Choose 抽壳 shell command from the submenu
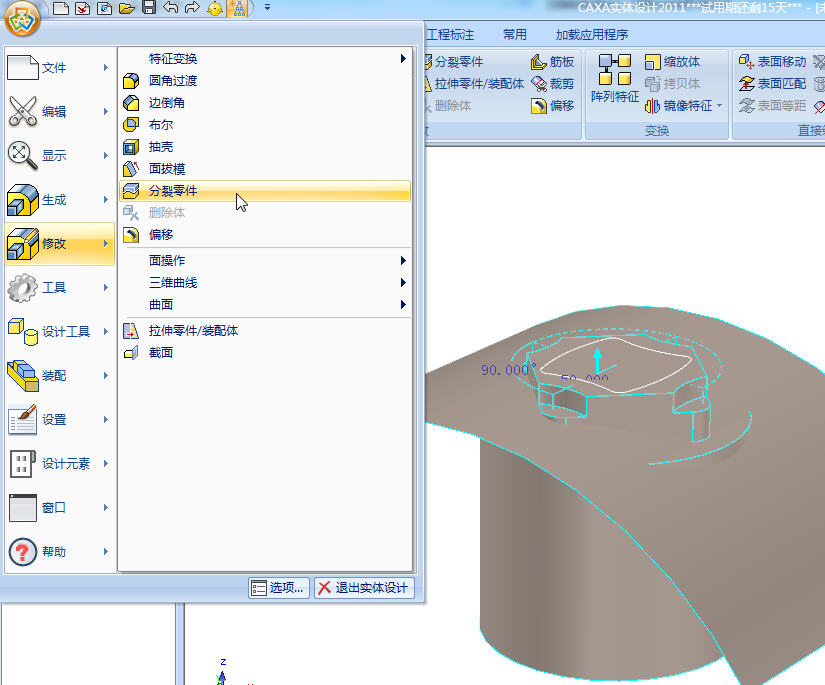825x685 pixels. tap(161, 147)
